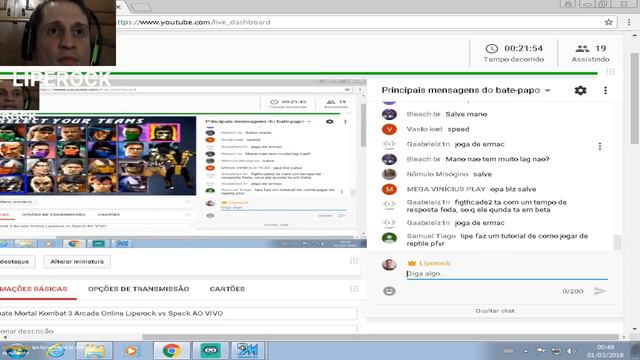The image size is (640, 360).
Task: Click the message 'Mano nao tem muito lag nao?'
Action: click(497, 159)
